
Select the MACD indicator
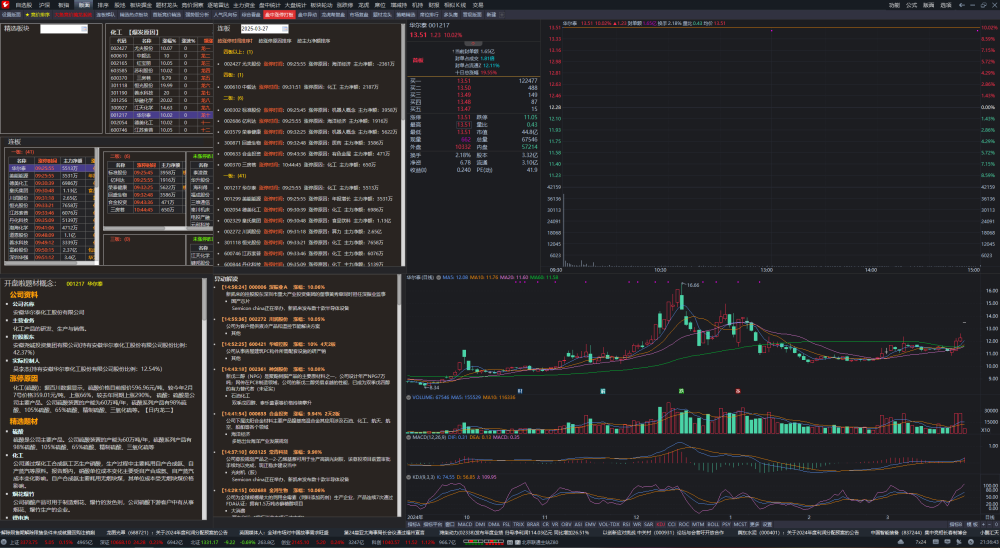coord(465,525)
